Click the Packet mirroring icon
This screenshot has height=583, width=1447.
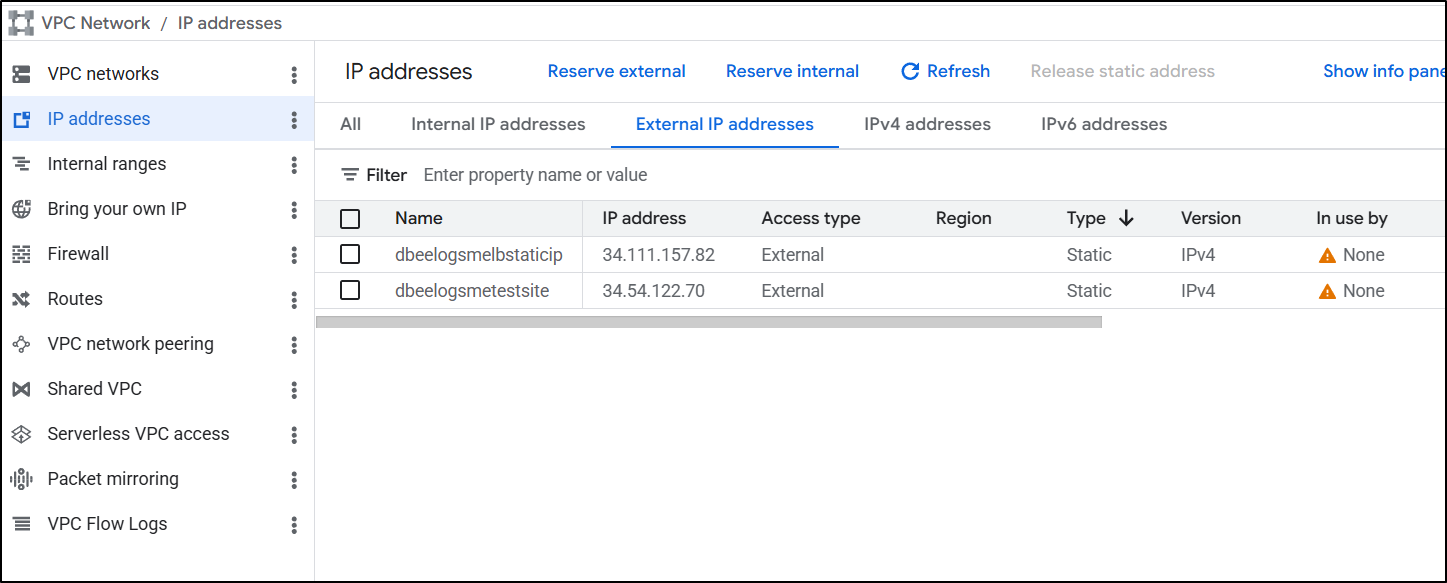[x=21, y=479]
